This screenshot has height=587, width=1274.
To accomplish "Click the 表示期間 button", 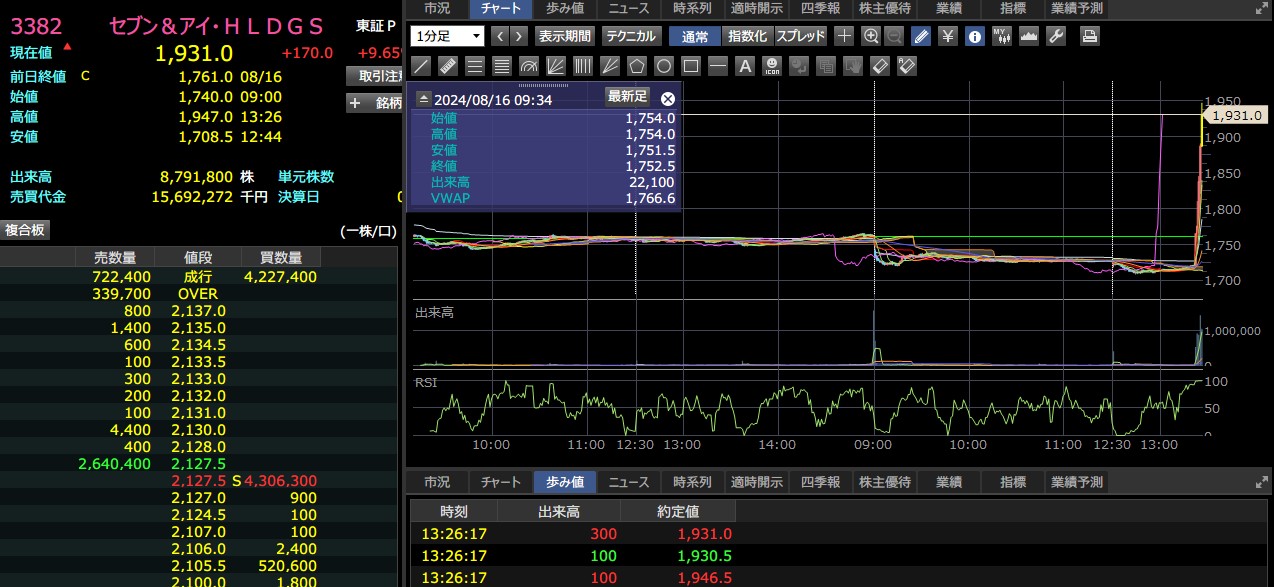I will pos(565,36).
